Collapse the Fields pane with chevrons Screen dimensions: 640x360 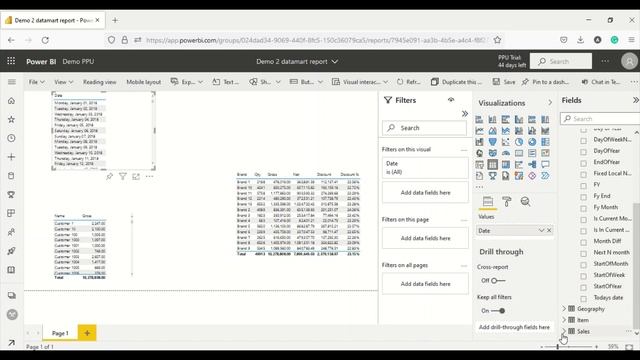pos(636,100)
